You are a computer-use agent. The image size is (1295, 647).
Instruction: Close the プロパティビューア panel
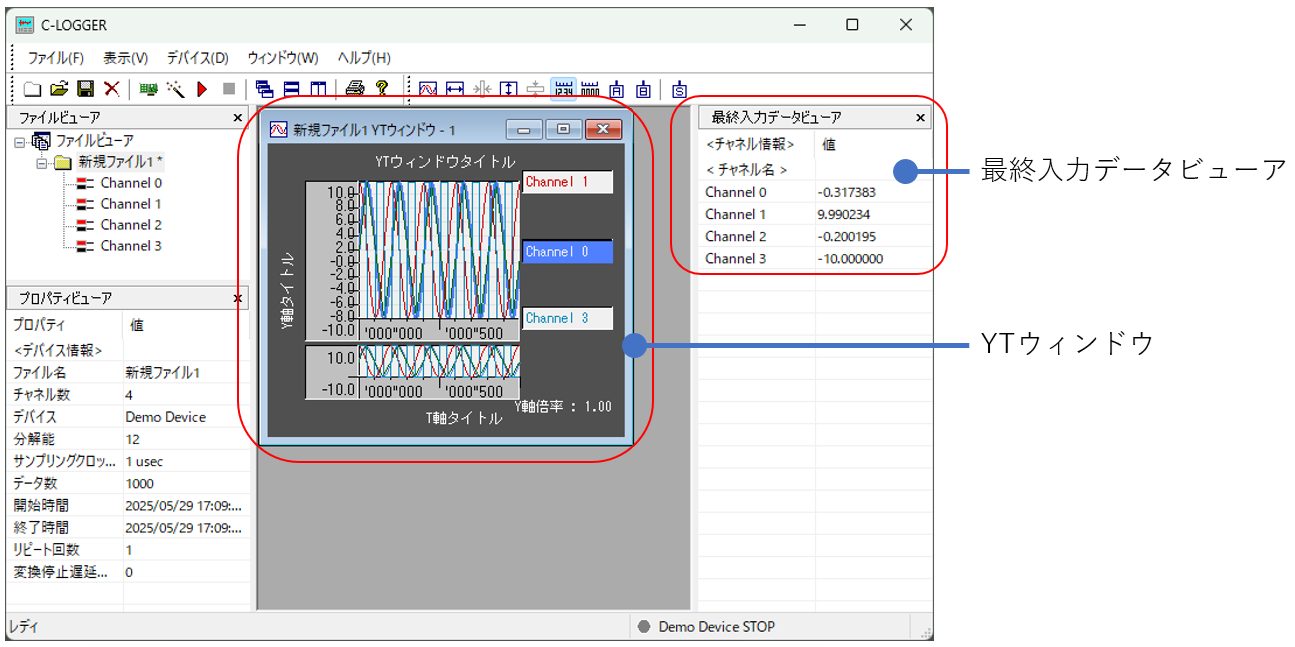click(238, 298)
